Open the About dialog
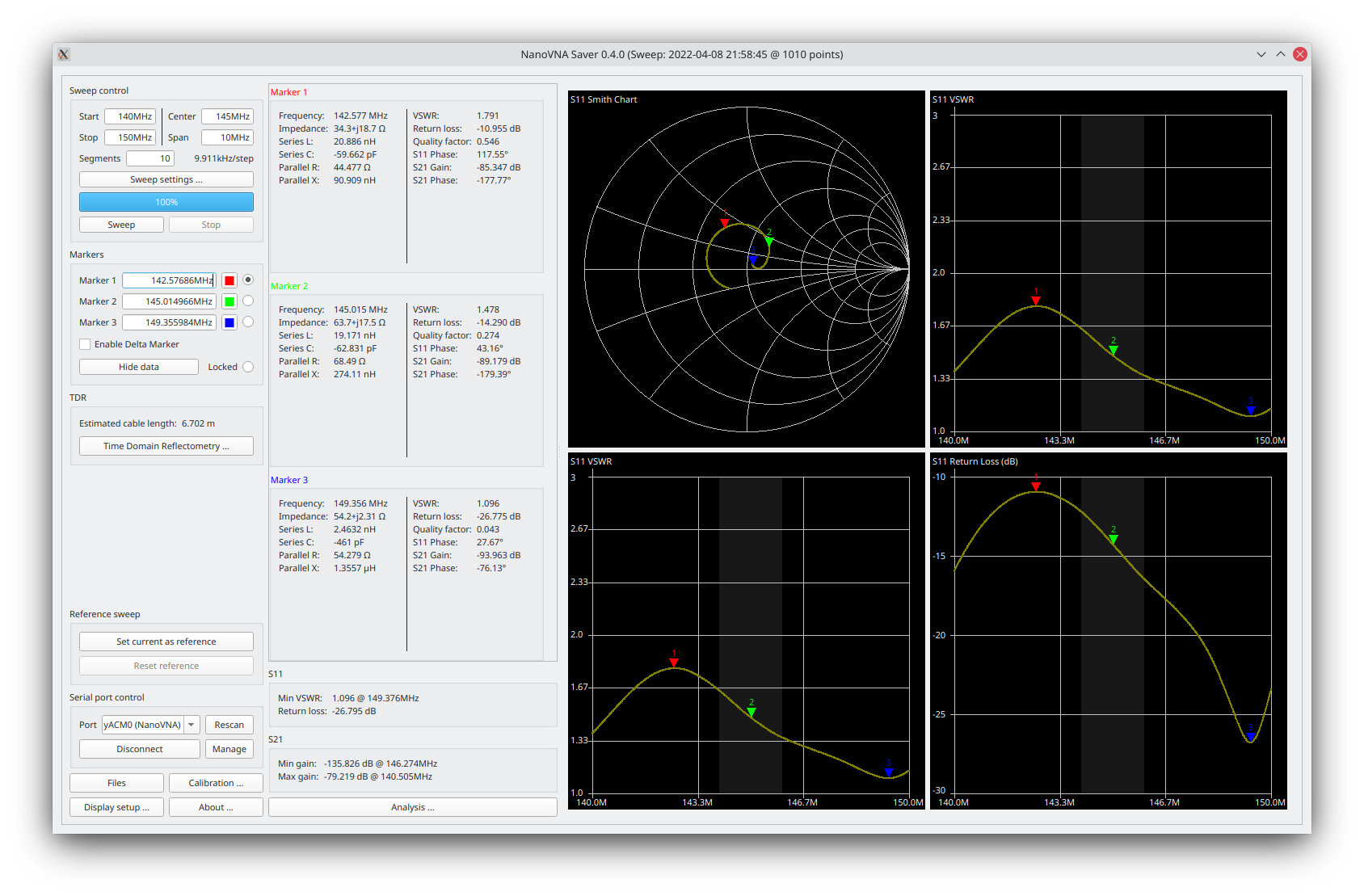Viewport: 1364px width, 896px height. (x=216, y=807)
